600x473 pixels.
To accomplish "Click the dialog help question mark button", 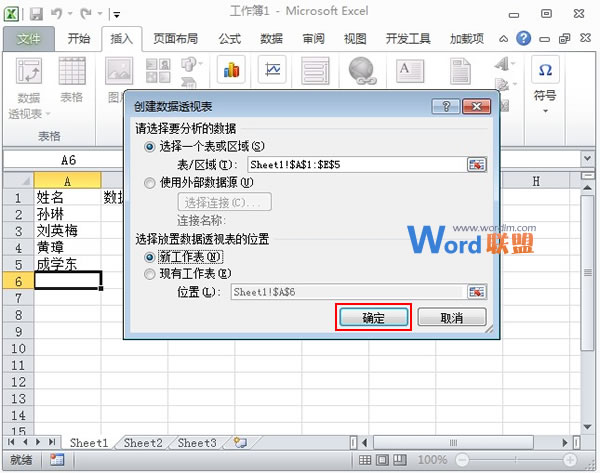I will (446, 106).
